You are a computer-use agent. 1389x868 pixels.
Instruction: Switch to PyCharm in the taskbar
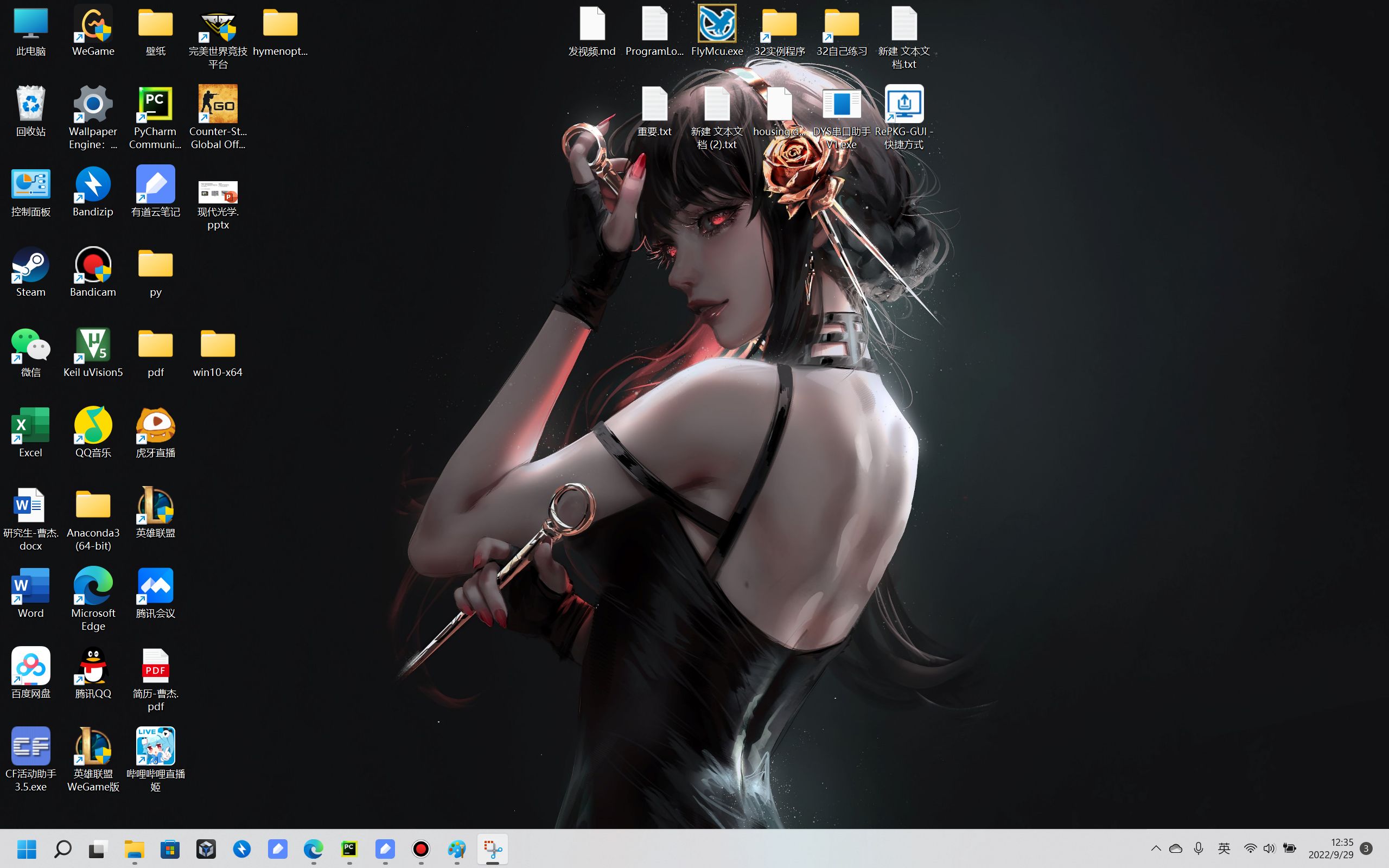pyautogui.click(x=349, y=848)
